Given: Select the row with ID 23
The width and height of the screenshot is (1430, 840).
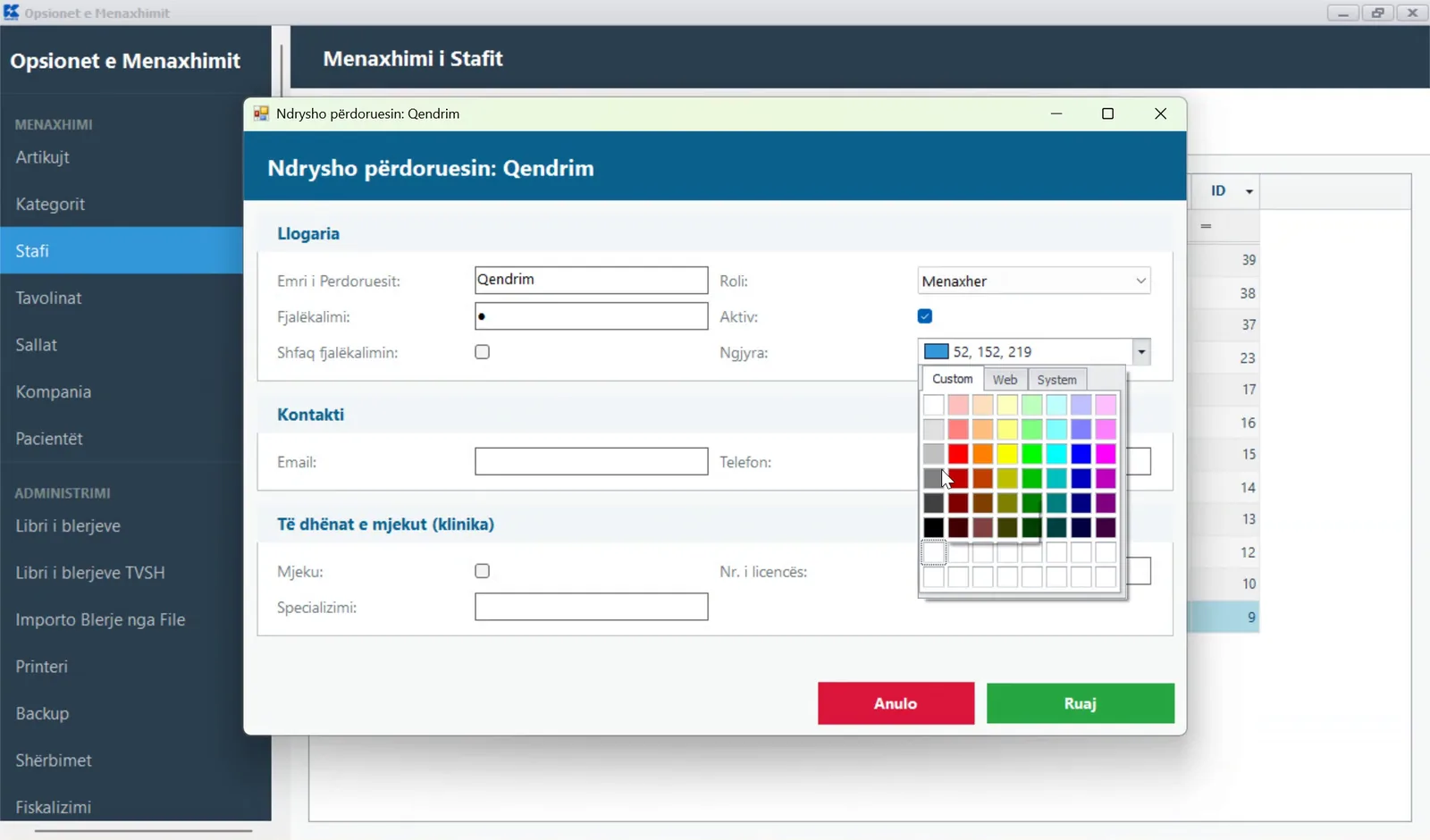Looking at the screenshot, I should point(1224,358).
